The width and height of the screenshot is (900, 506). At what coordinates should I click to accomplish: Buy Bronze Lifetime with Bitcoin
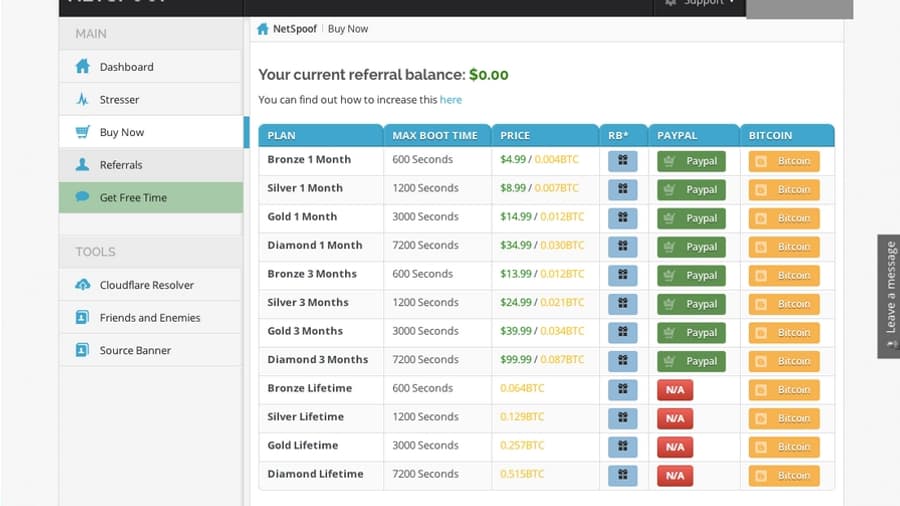point(784,390)
